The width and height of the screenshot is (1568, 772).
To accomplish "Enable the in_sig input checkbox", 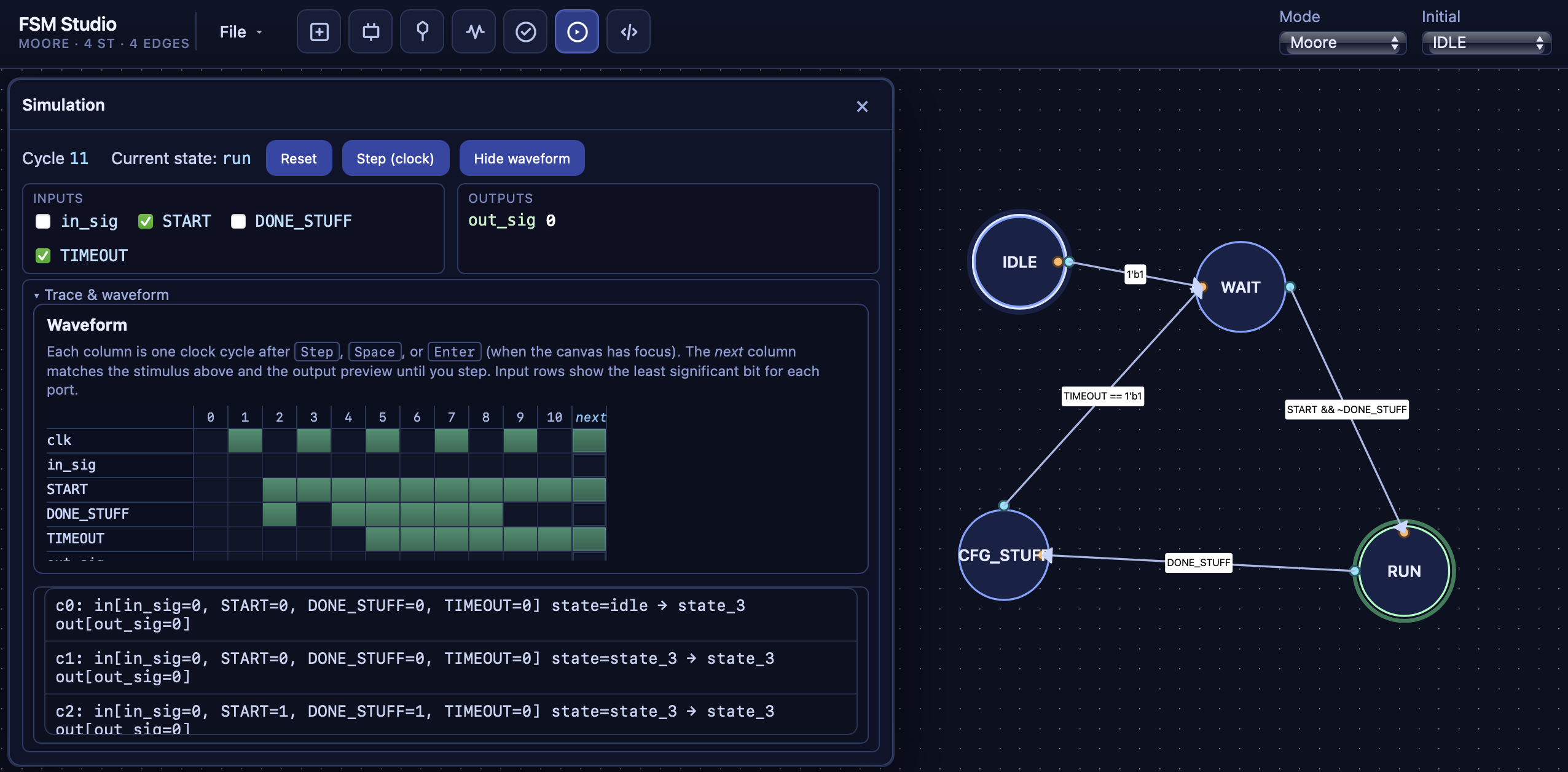I will click(43, 221).
